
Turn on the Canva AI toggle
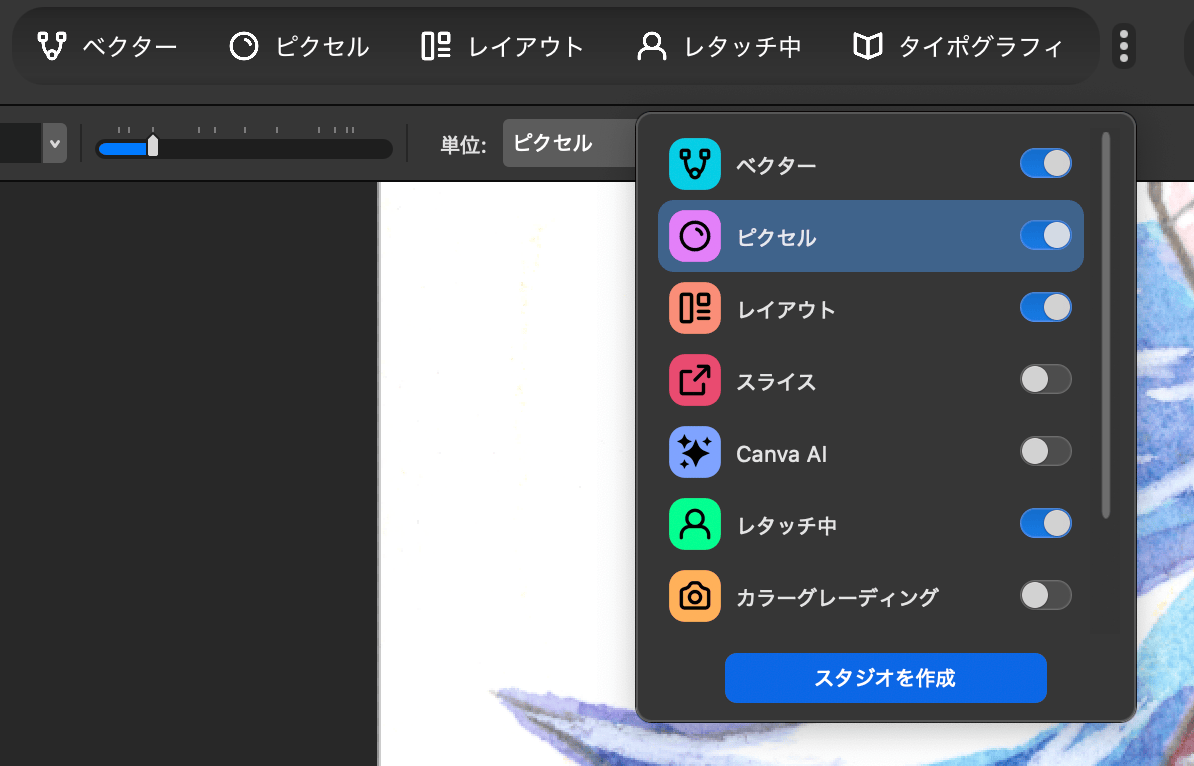[x=1045, y=452]
